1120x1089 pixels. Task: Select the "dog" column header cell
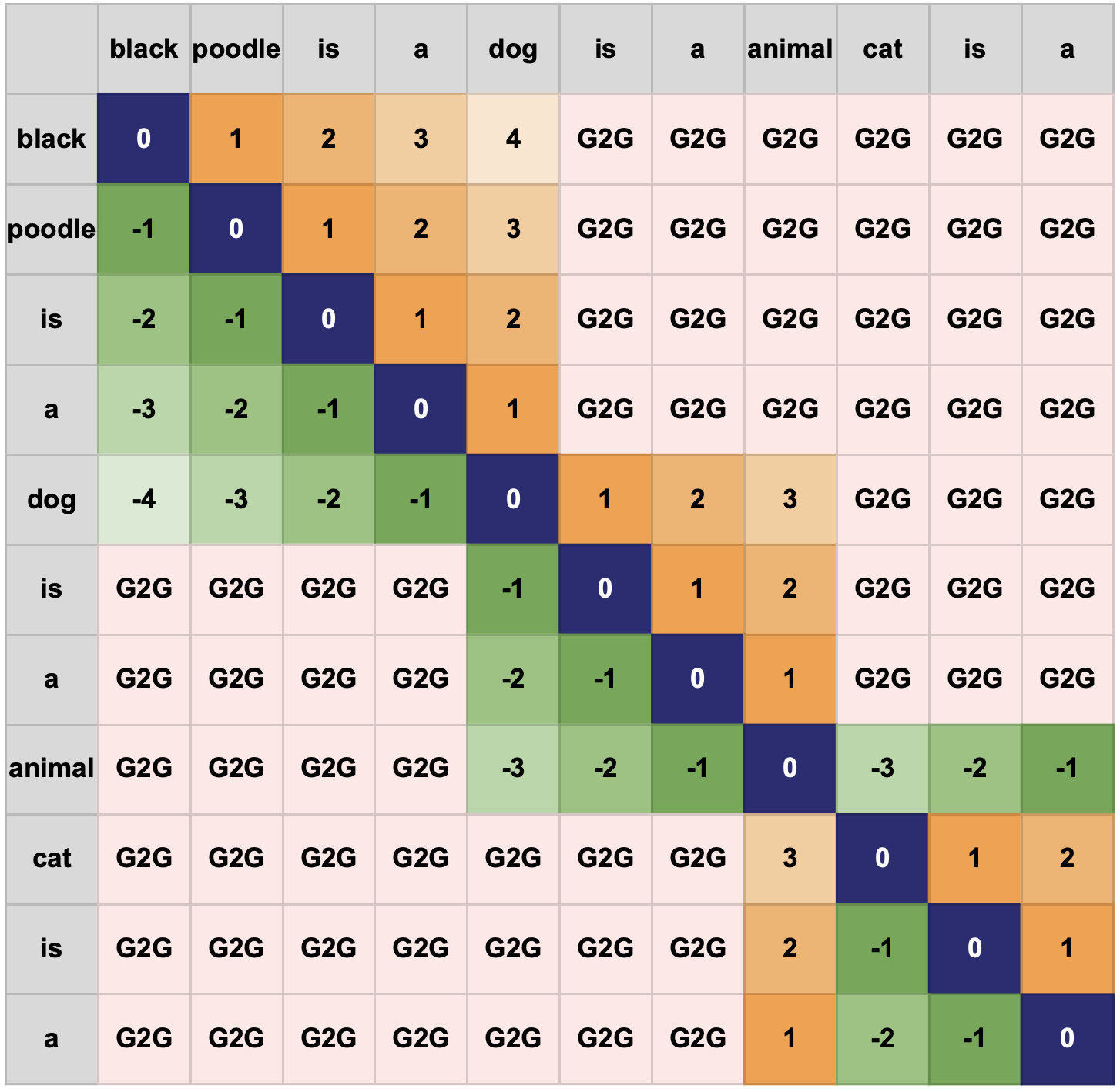[513, 49]
